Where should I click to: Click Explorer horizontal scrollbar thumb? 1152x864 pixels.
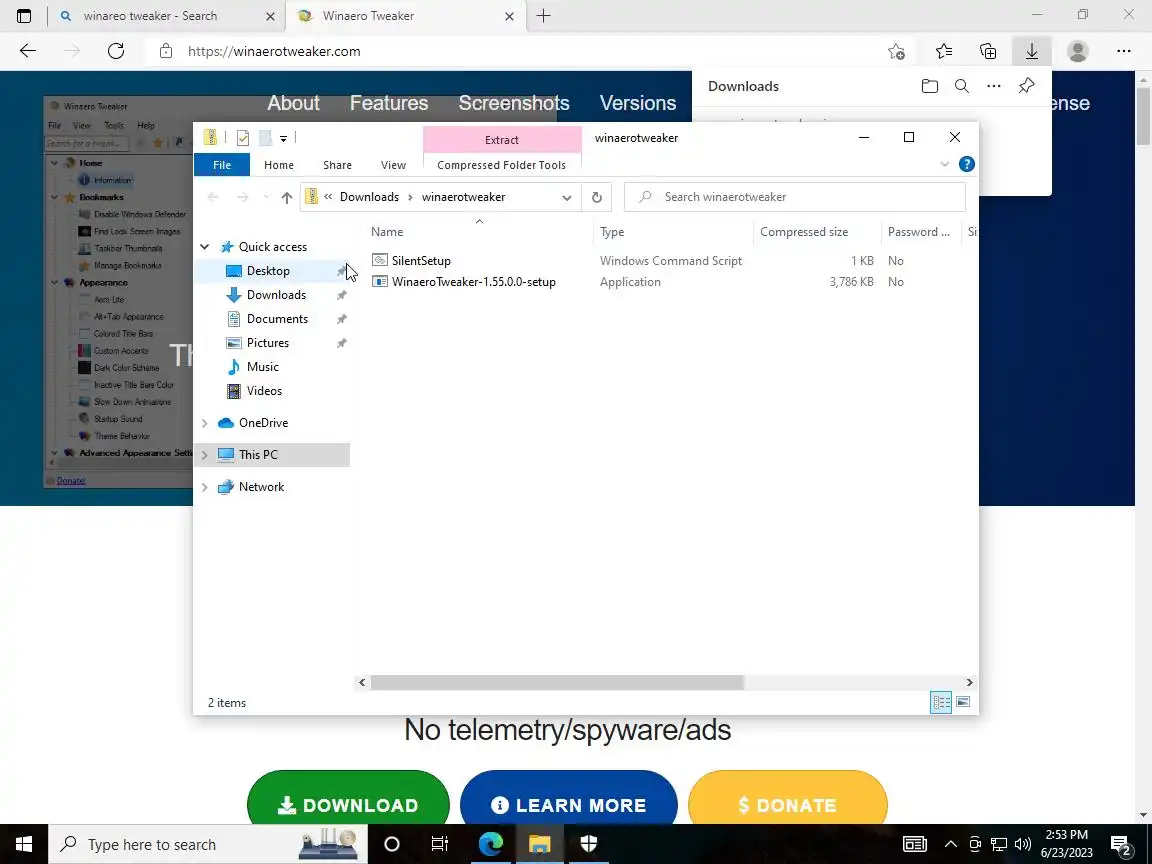coord(557,683)
